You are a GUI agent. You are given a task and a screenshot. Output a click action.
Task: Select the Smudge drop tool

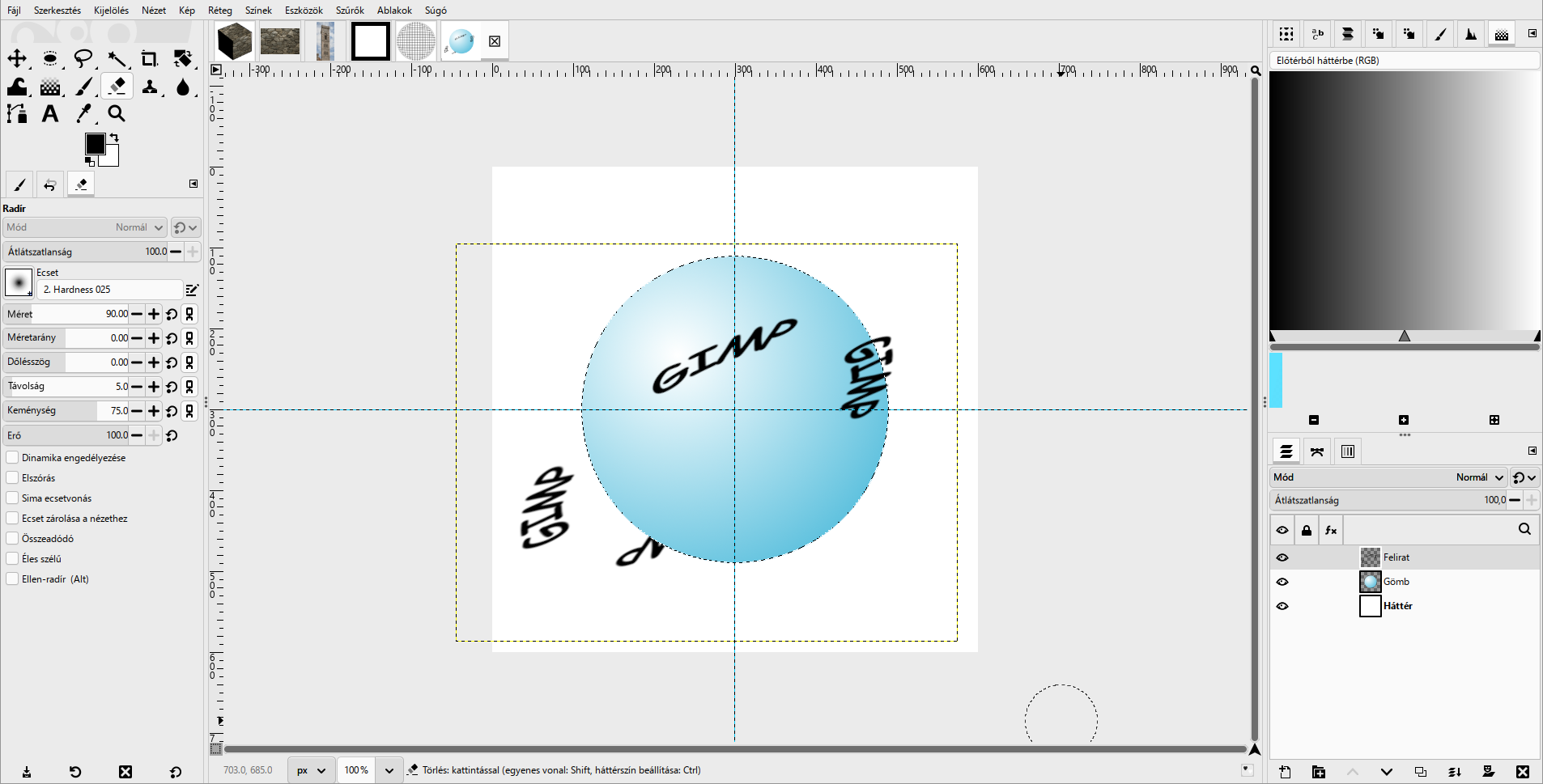pos(183,87)
